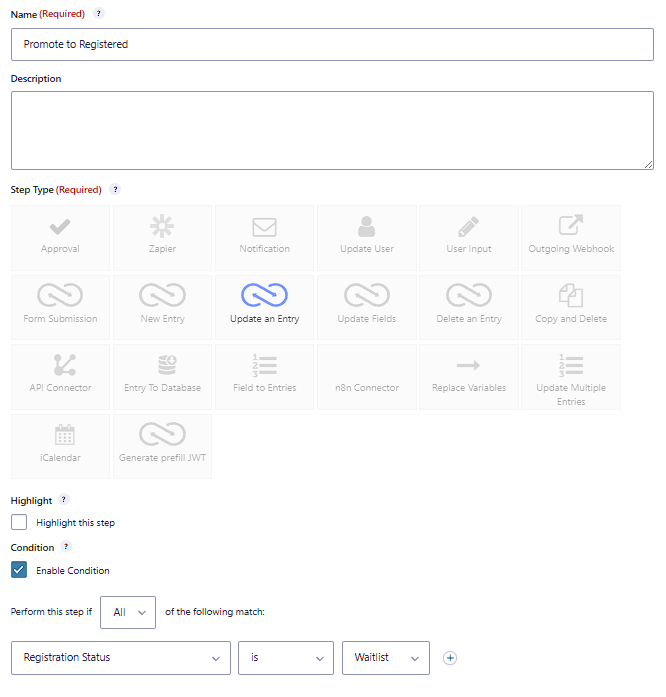Open the All/Any match dropdown

(x=128, y=613)
